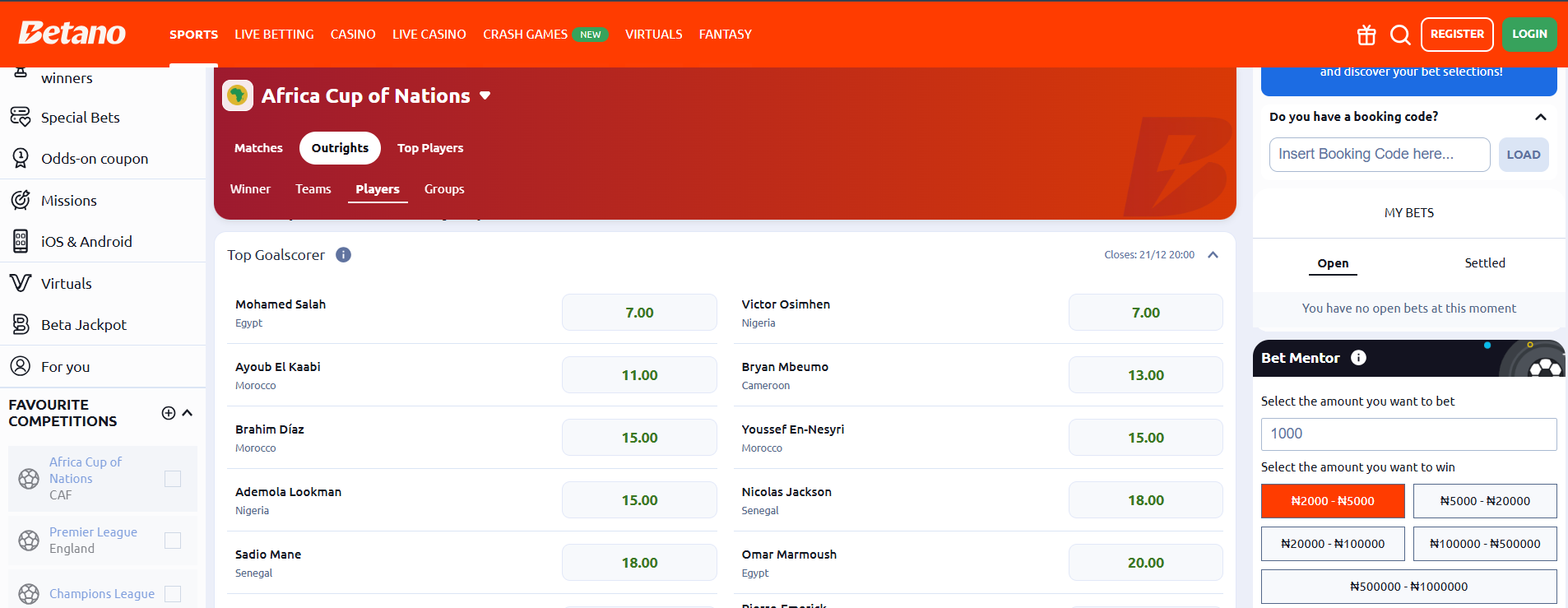
Task: Tick the Premier League checkbox
Action: click(x=173, y=541)
